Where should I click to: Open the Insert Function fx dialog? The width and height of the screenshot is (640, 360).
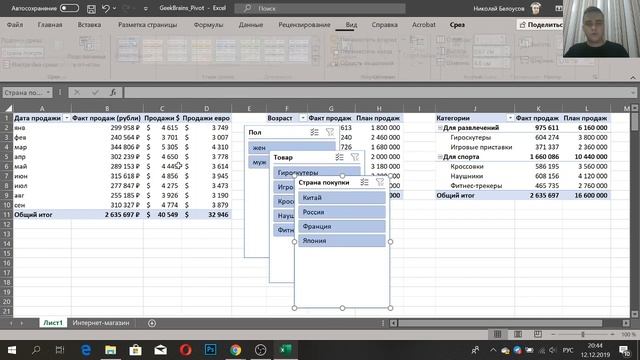tap(113, 93)
